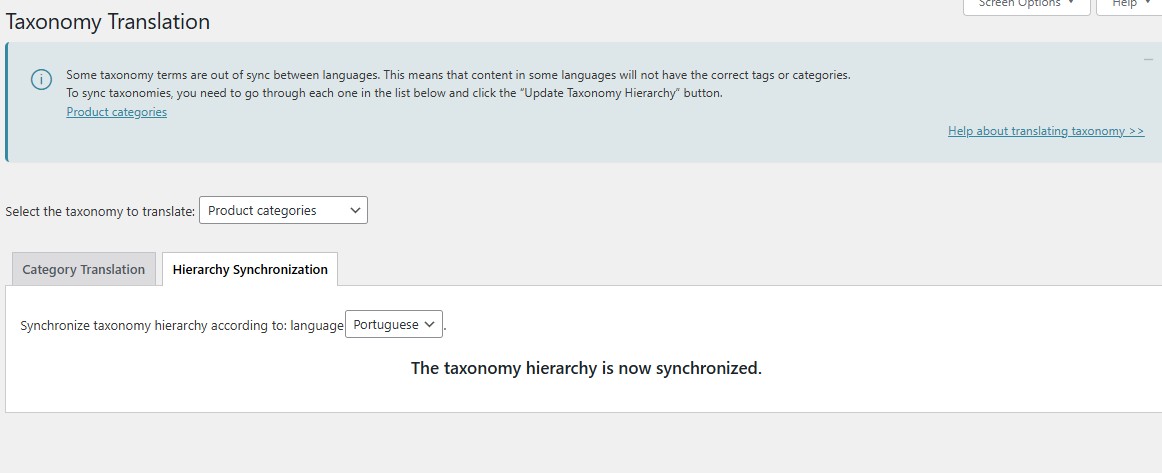1162x473 pixels.
Task: Click the notice line mentioning Update Taxonomy Hierarchy
Action: pyautogui.click(x=394, y=93)
